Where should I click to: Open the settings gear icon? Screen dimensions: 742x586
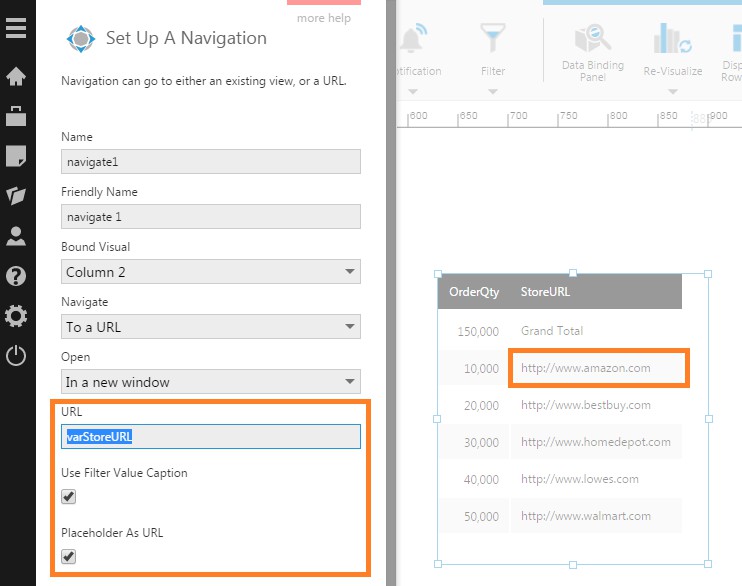[16, 316]
